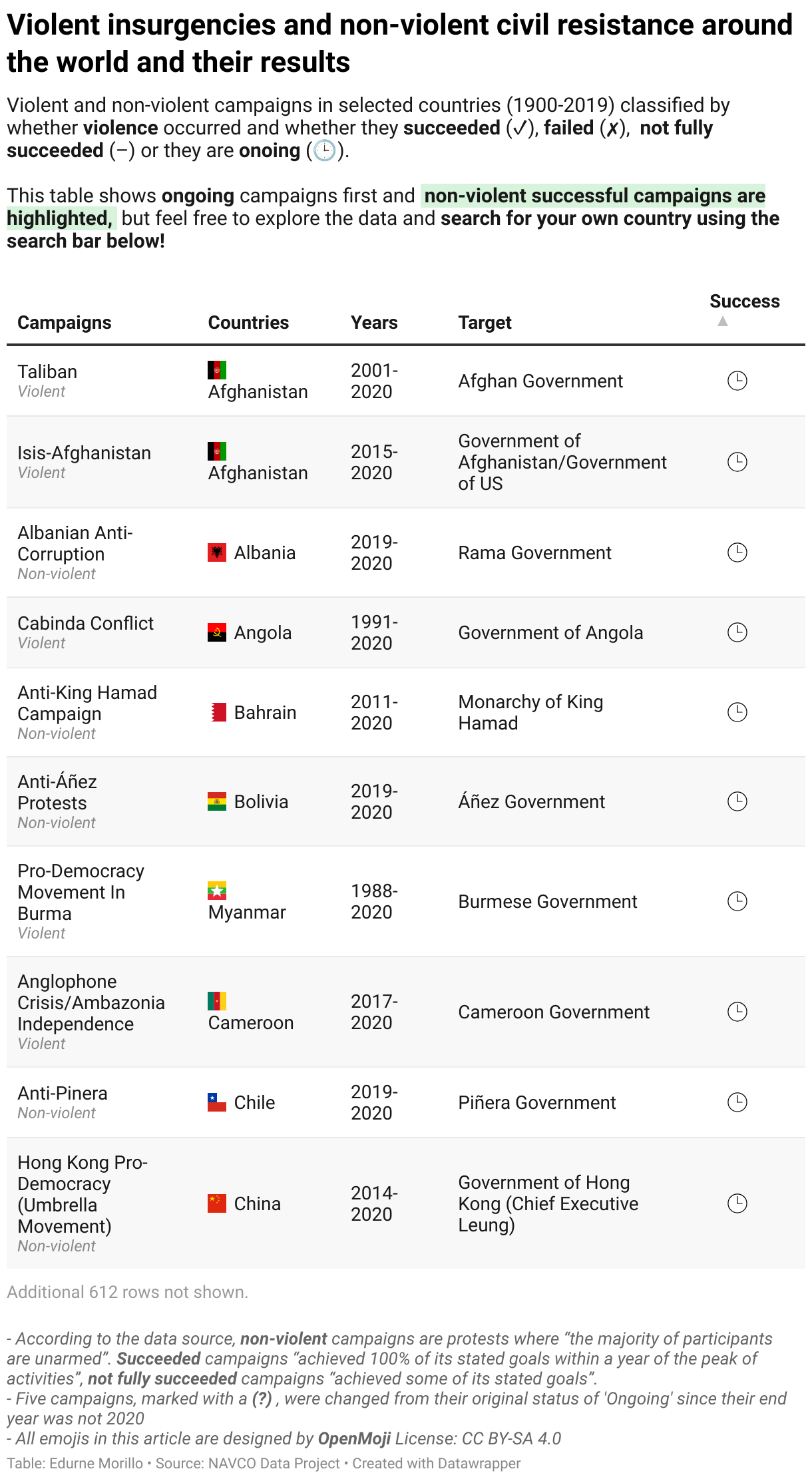Click the Countries column header

(248, 323)
